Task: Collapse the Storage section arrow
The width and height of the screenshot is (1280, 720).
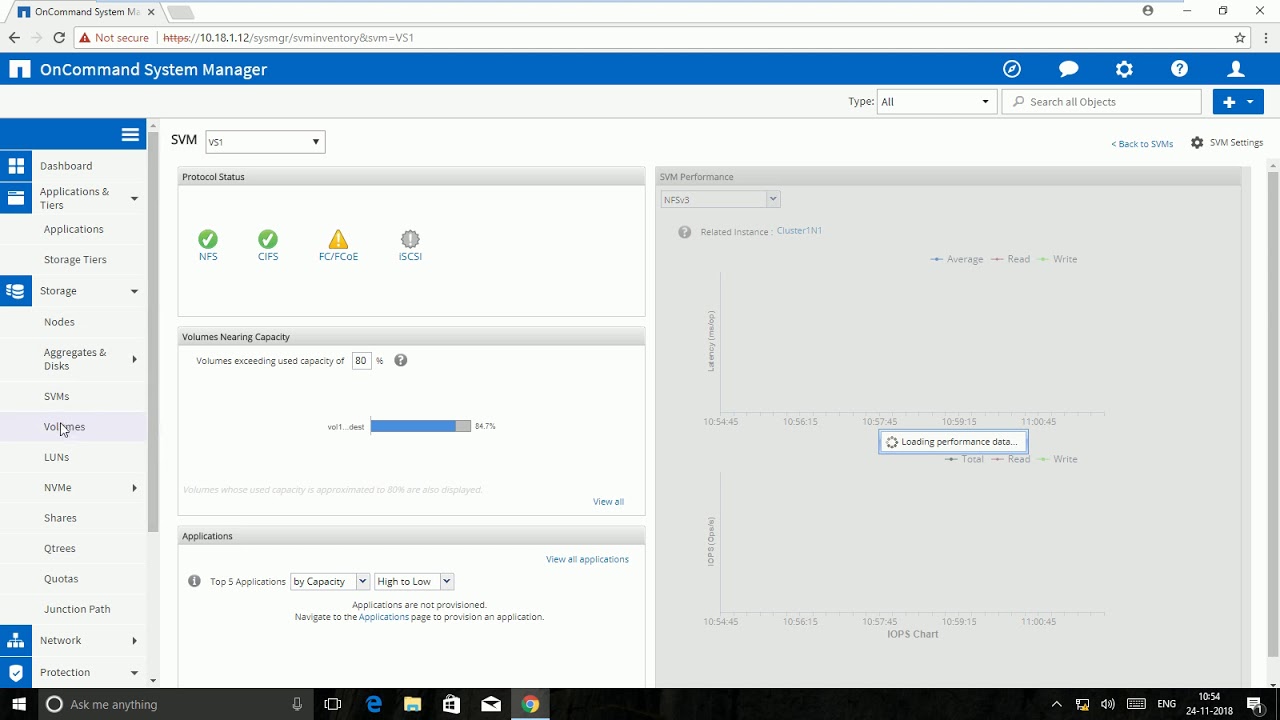Action: tap(134, 291)
